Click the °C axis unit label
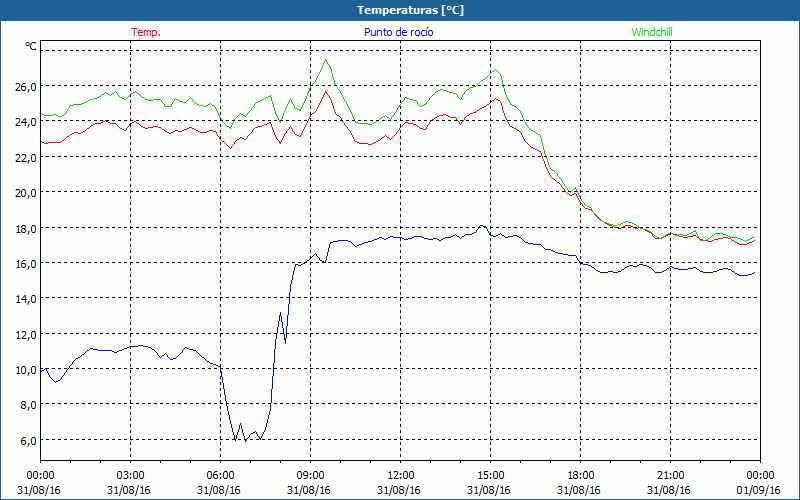Viewport: 800px width, 500px height. click(31, 46)
